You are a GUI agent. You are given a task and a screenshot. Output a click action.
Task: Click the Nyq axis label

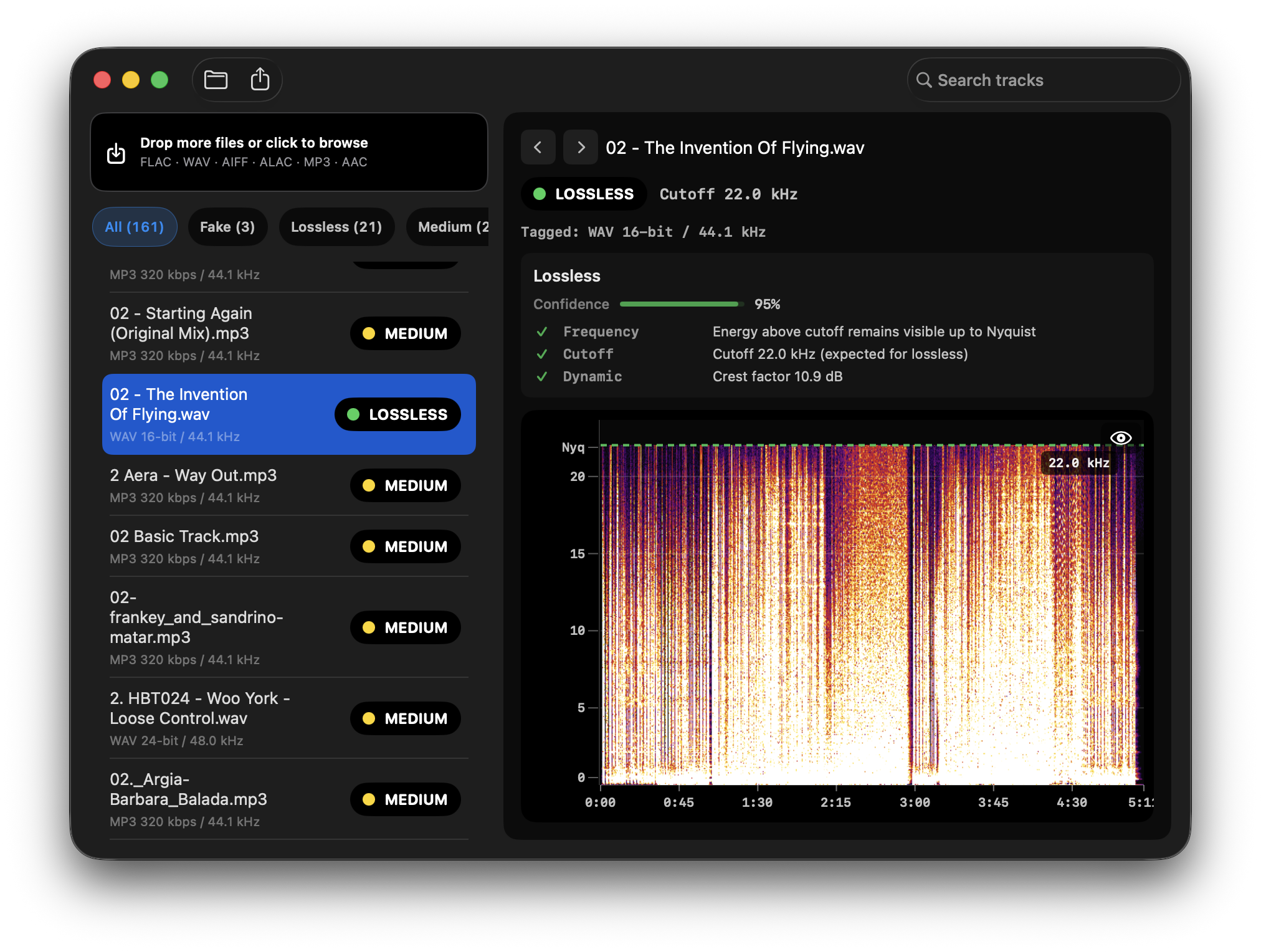(x=573, y=447)
